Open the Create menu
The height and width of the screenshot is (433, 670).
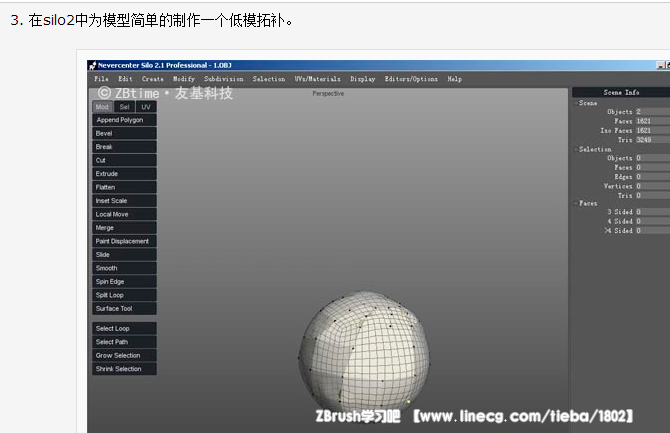tap(153, 79)
